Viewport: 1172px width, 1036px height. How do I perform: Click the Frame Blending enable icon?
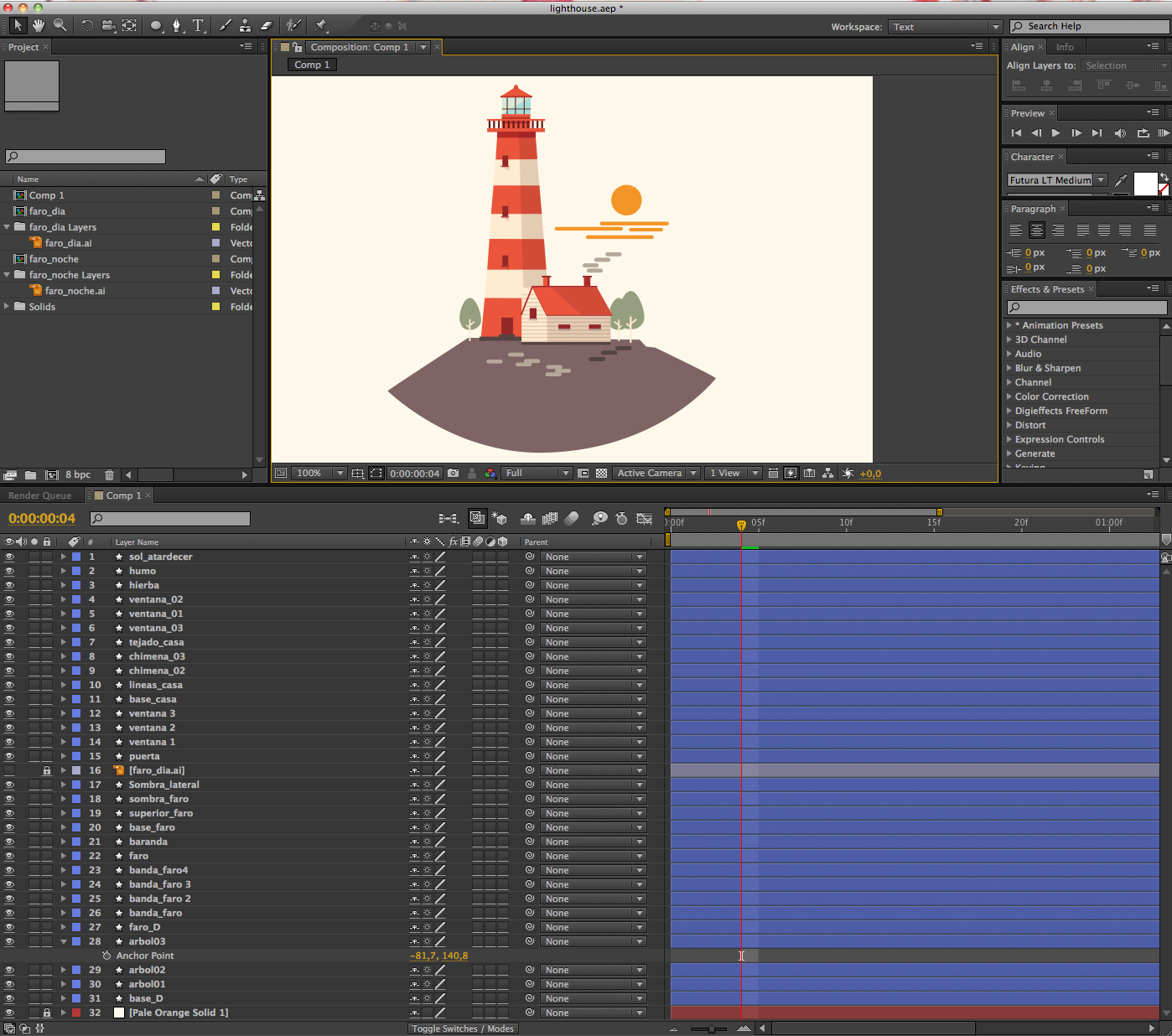(550, 519)
